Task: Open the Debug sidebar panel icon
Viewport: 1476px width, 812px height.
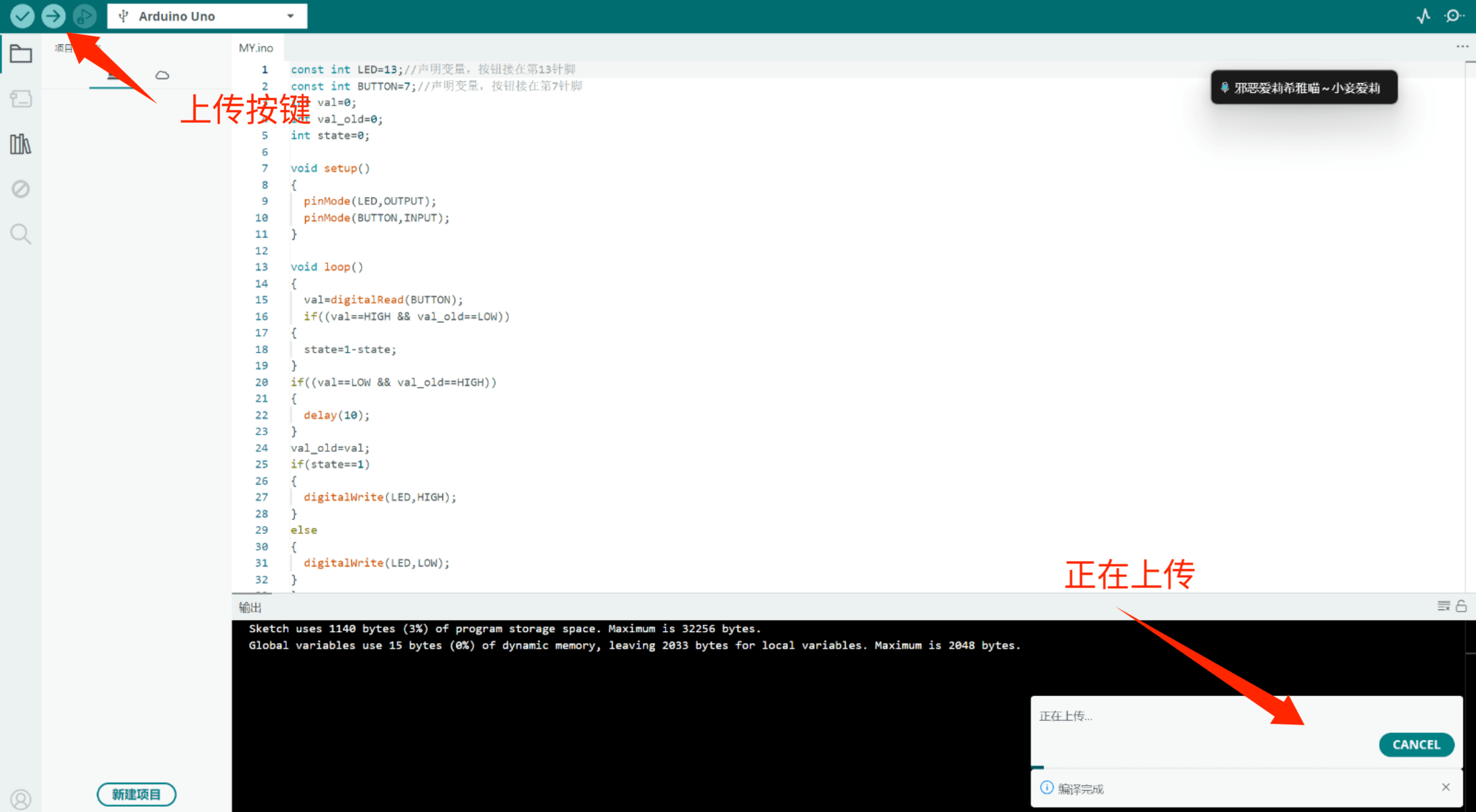Action: (x=21, y=189)
